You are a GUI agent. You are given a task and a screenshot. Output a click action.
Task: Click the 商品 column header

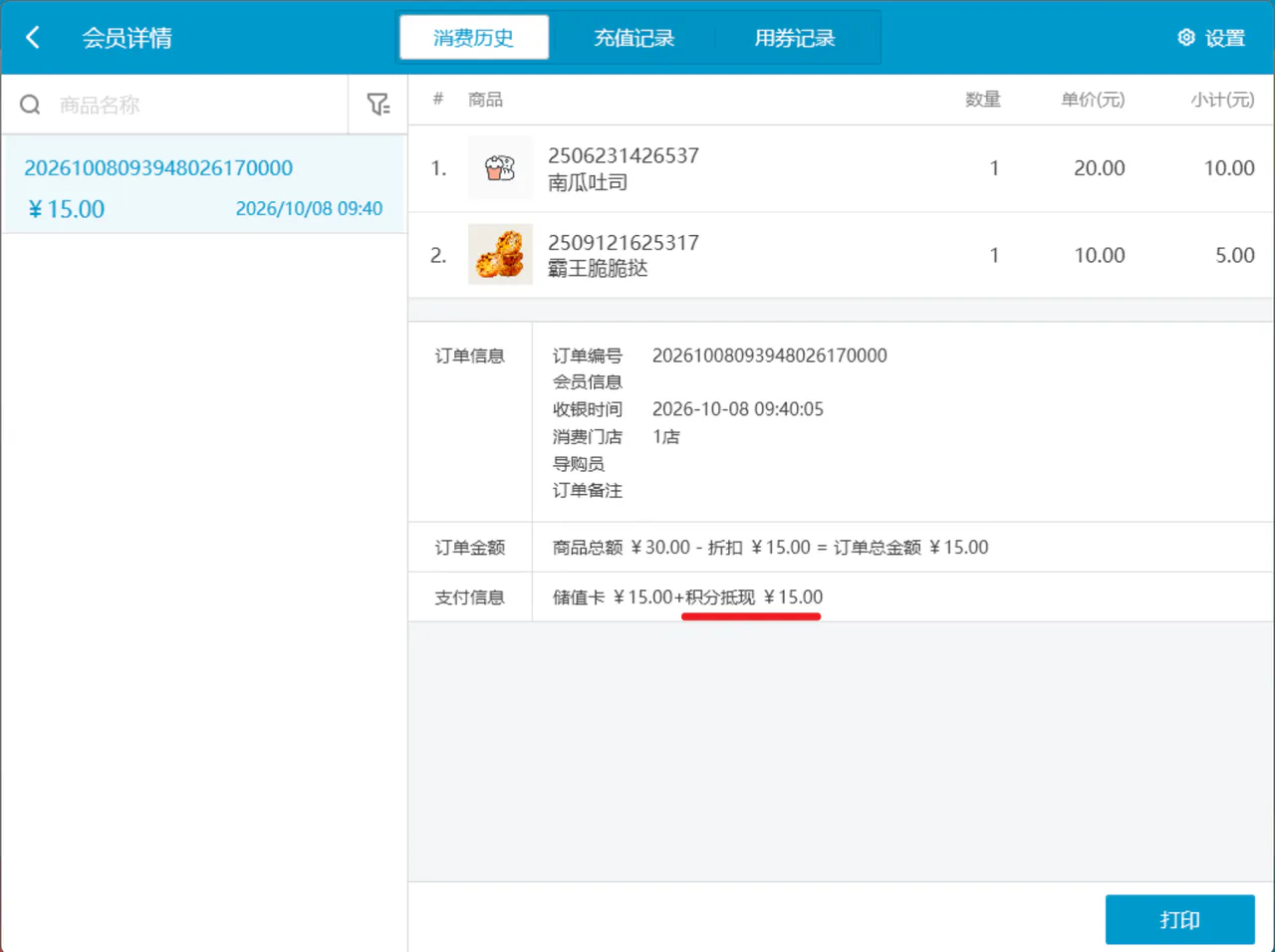point(485,100)
